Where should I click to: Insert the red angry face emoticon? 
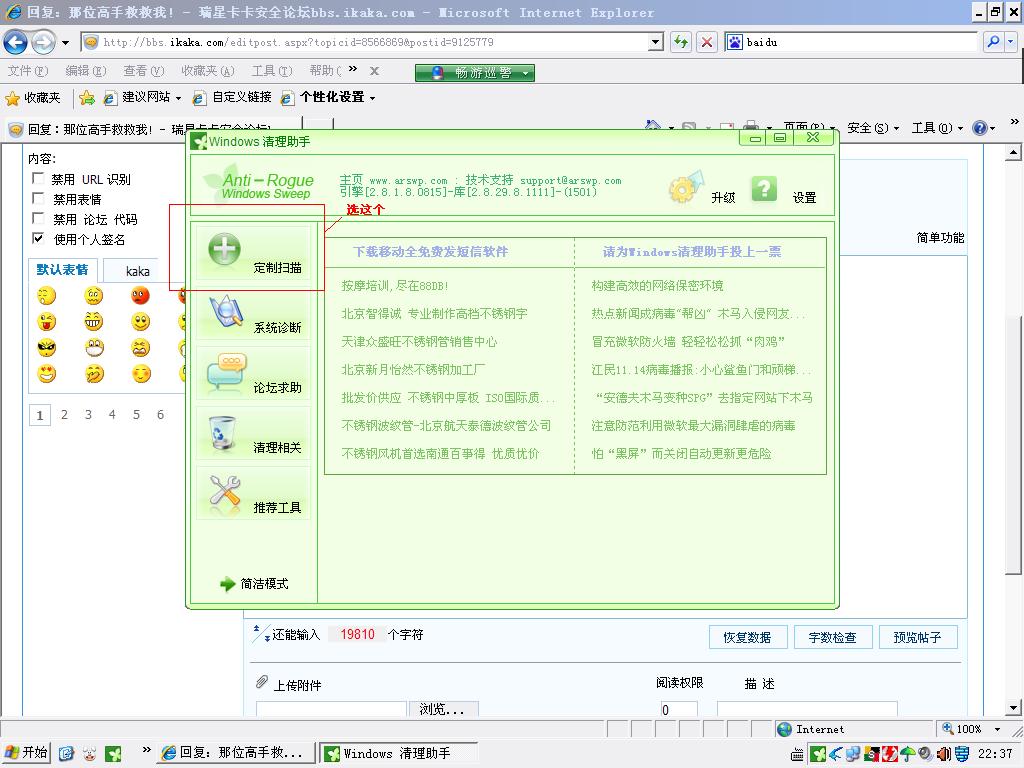point(140,296)
